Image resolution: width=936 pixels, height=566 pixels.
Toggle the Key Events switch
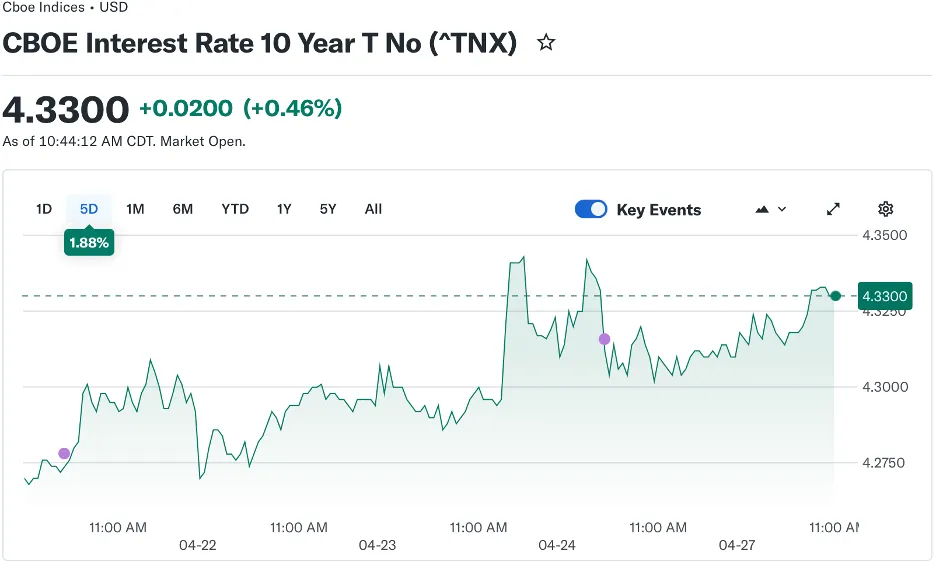click(x=591, y=209)
